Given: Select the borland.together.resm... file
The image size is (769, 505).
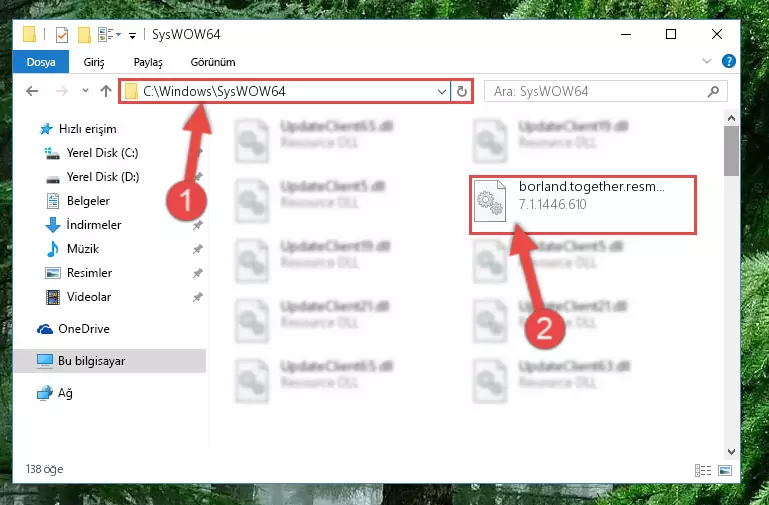Looking at the screenshot, I should point(583,204).
